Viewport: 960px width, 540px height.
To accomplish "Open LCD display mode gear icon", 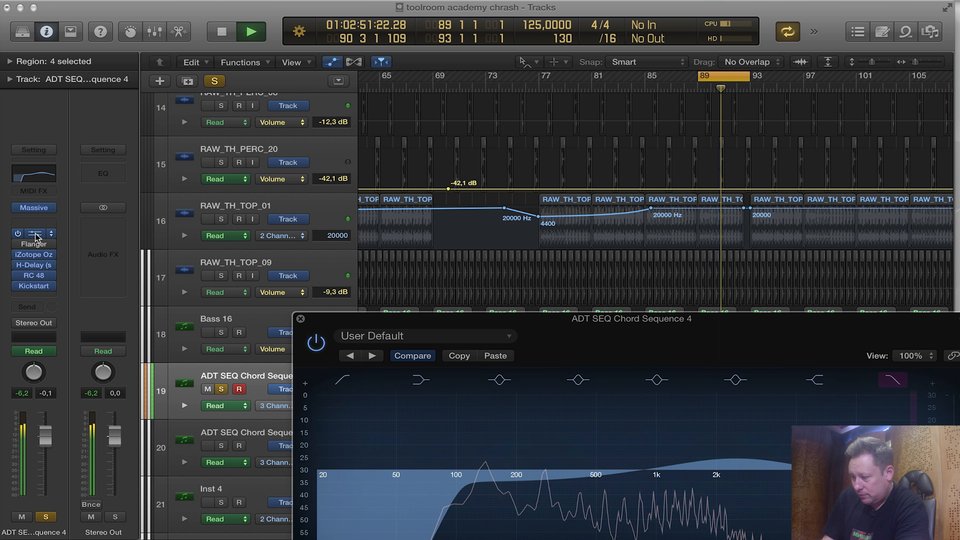I will (299, 31).
